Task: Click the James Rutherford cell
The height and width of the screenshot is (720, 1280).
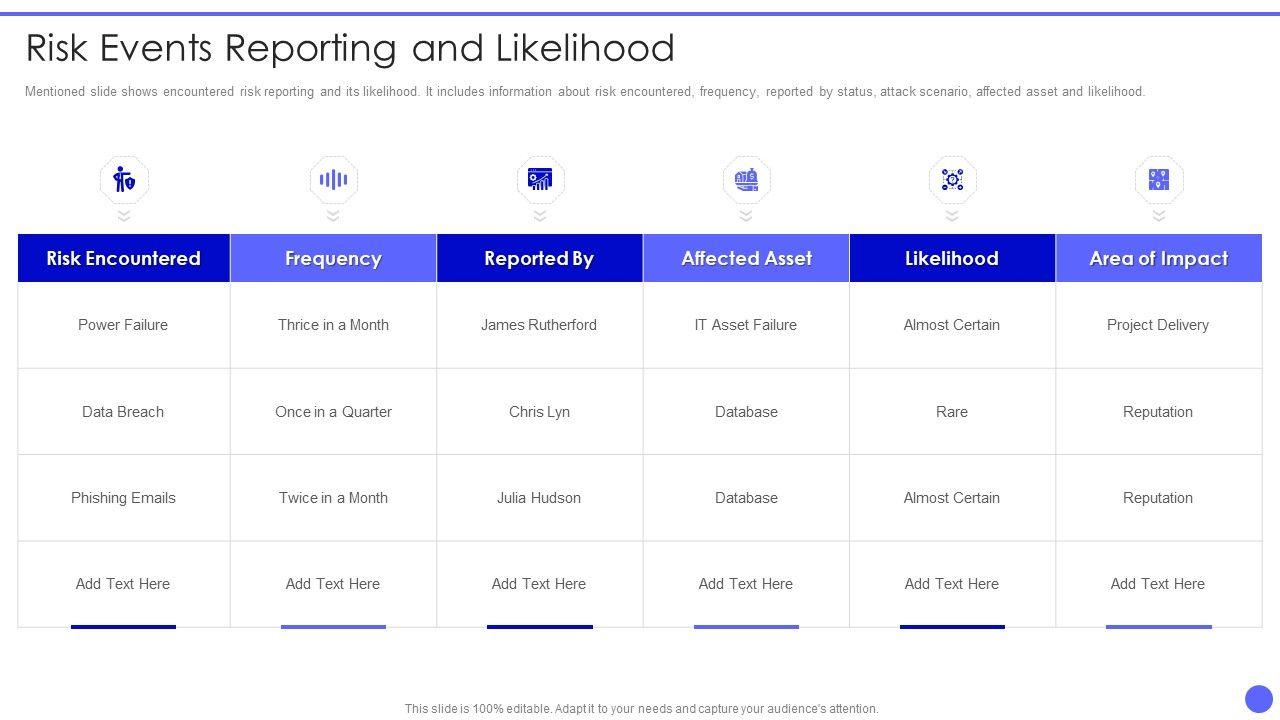Action: tap(539, 325)
